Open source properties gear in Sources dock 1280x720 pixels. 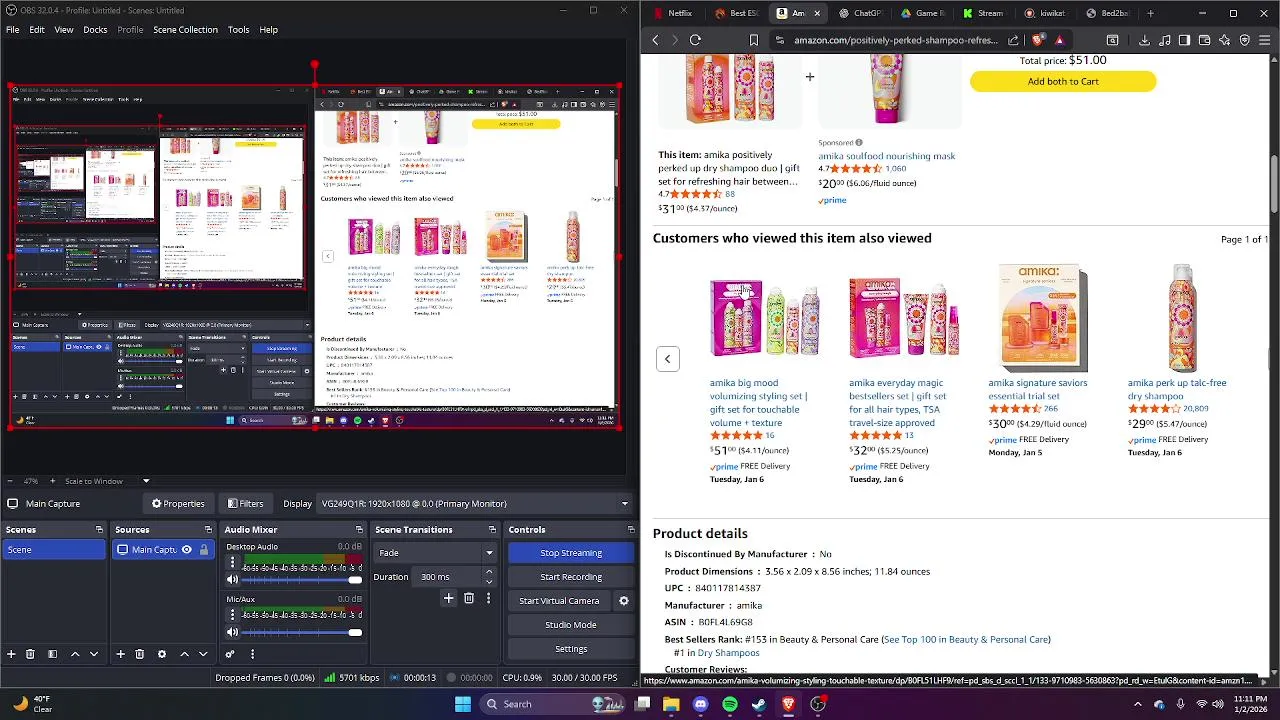coord(162,654)
